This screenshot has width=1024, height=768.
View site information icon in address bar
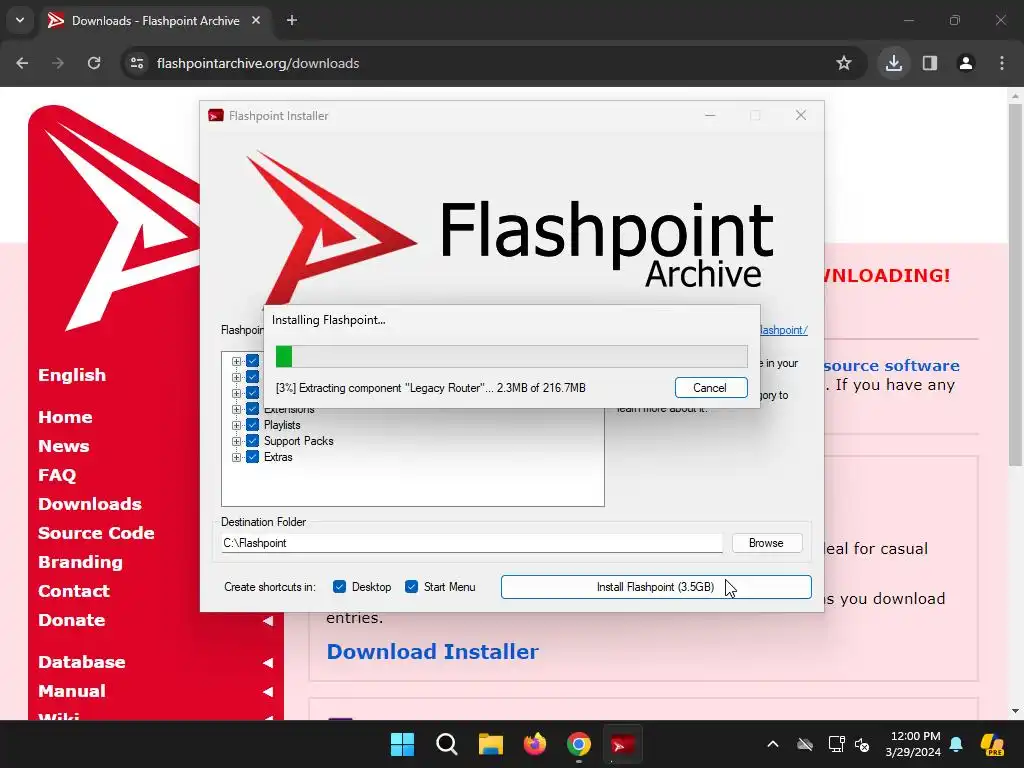(x=137, y=63)
